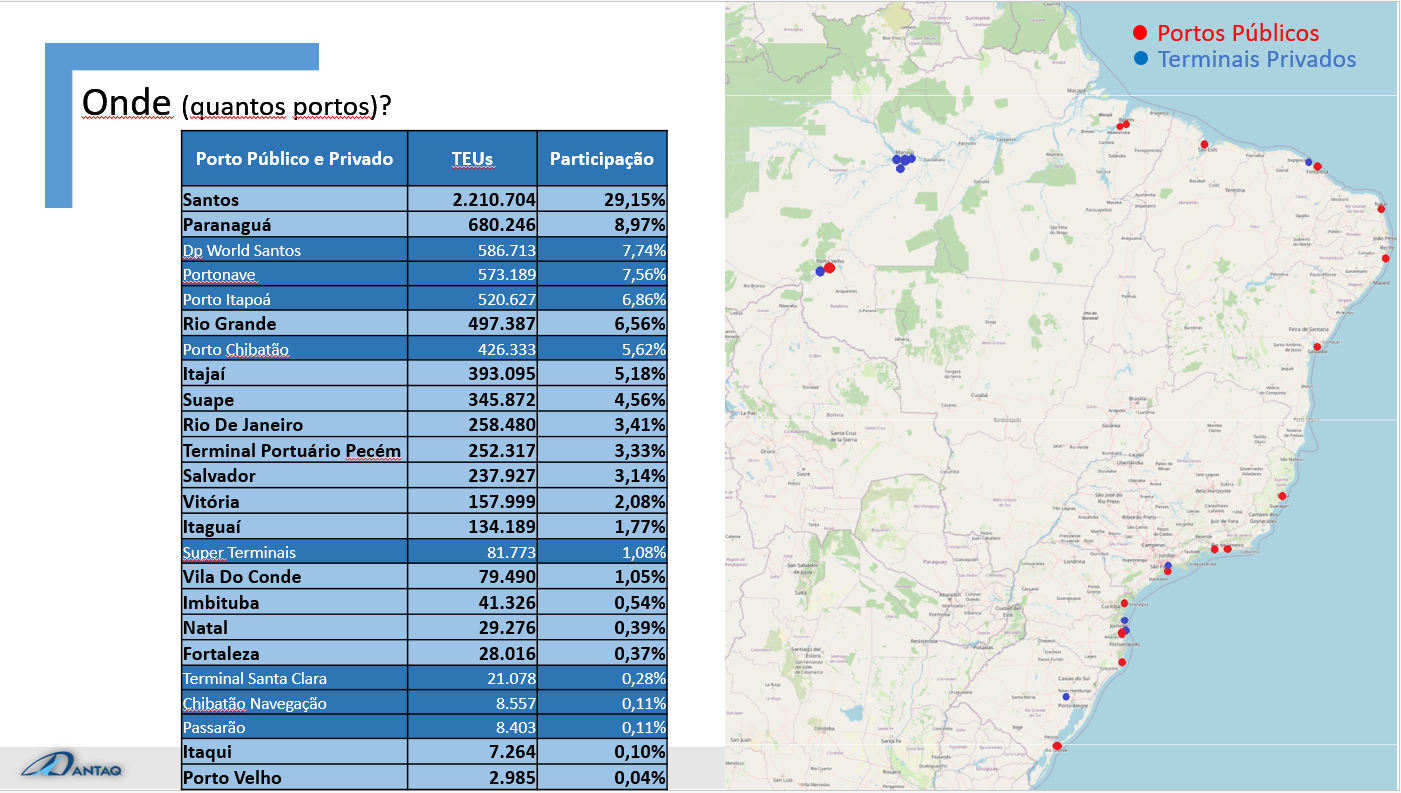Select the red marker at Rio Grande
Image resolution: width=1401 pixels, height=793 pixels.
pos(1057,745)
